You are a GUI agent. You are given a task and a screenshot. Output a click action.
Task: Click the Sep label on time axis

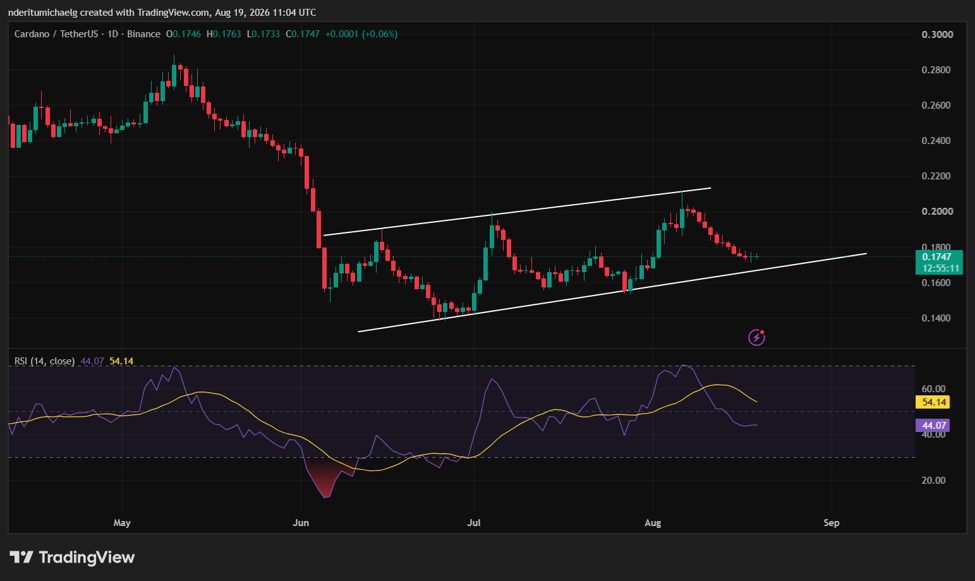(831, 523)
